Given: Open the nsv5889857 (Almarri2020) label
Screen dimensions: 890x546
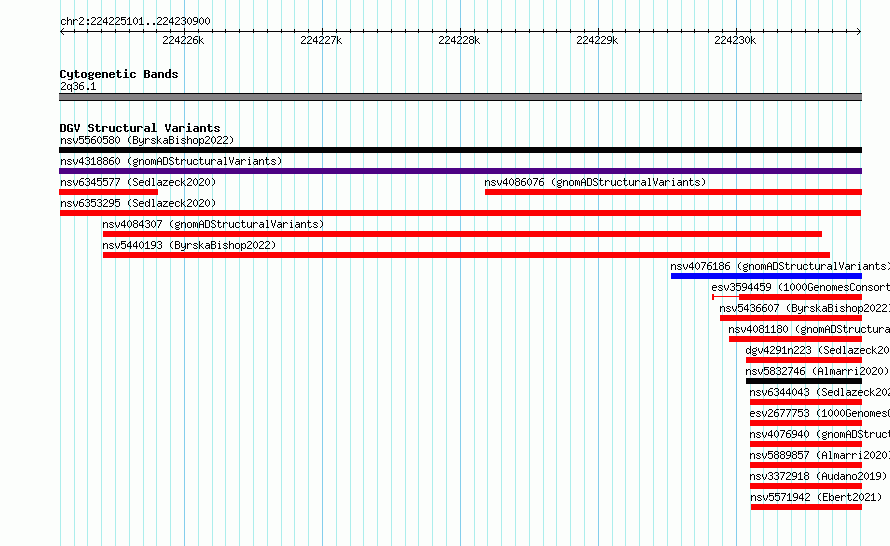Looking at the screenshot, I should [x=819, y=455].
